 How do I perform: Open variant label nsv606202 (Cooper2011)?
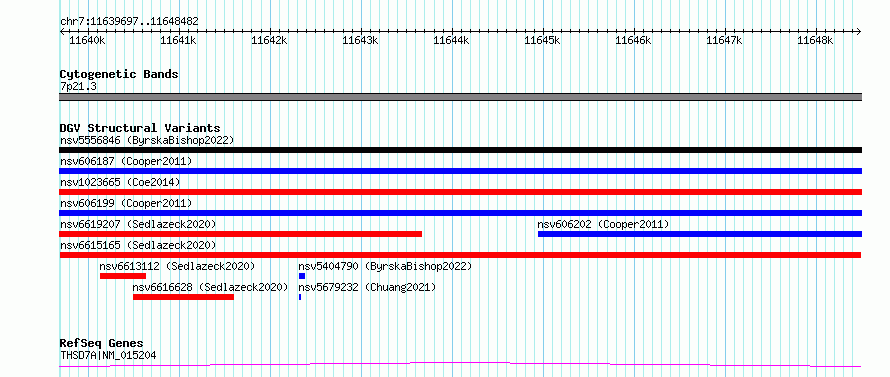pyautogui.click(x=603, y=224)
